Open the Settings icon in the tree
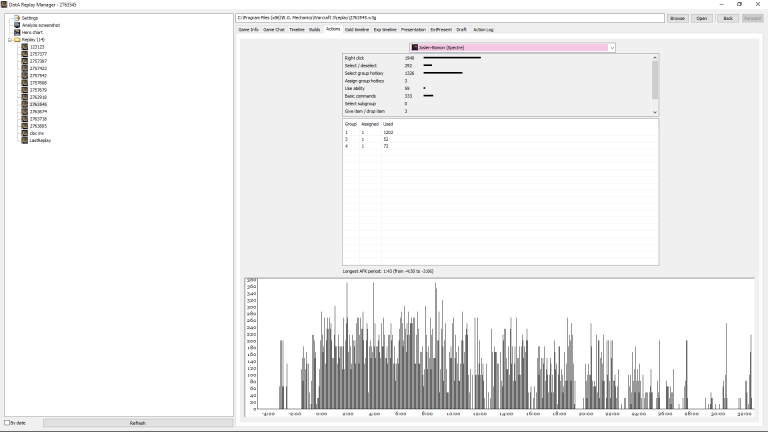768x432 pixels. click(x=17, y=18)
